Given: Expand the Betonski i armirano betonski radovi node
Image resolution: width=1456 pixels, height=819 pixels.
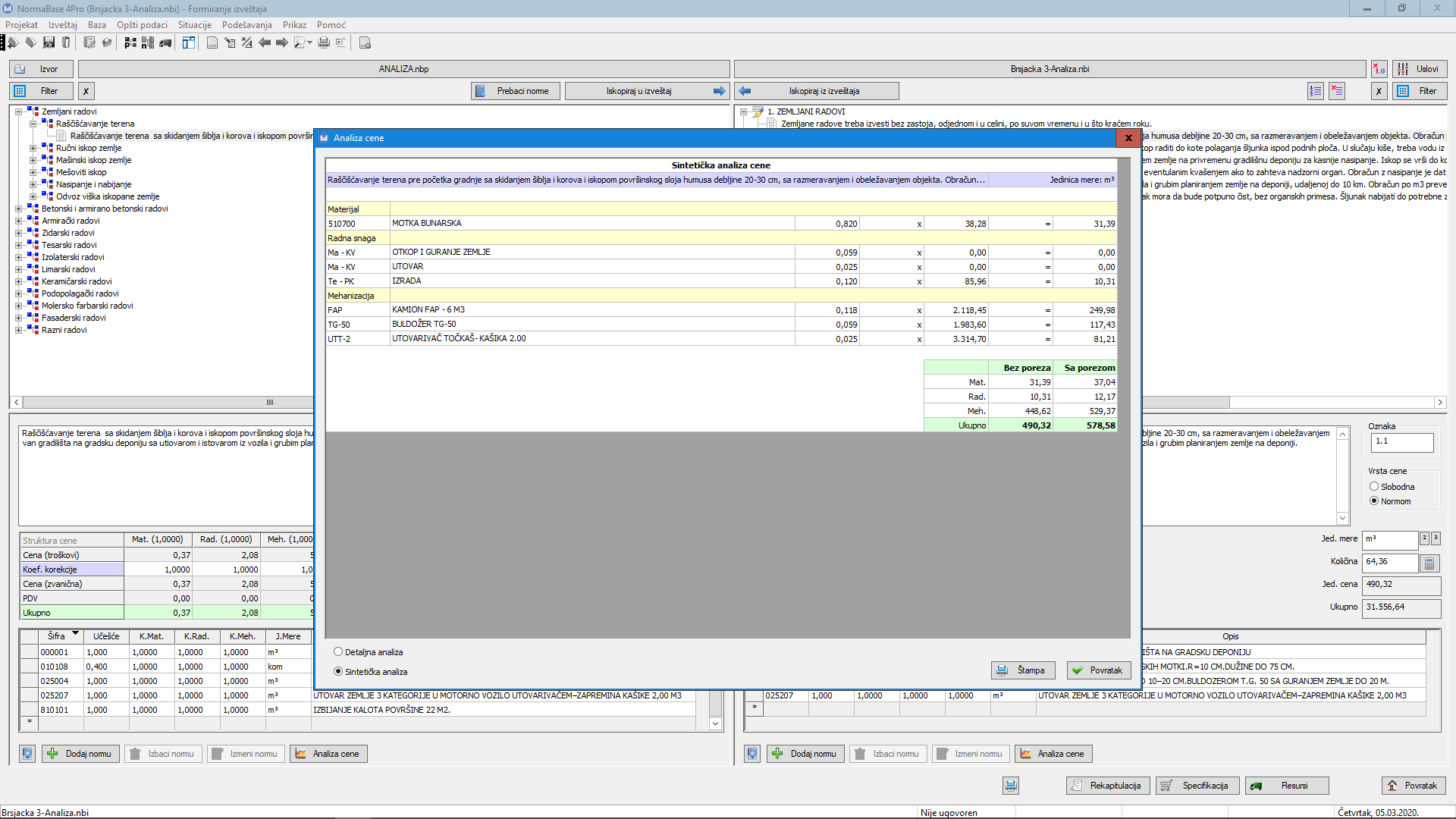Looking at the screenshot, I should coord(19,209).
